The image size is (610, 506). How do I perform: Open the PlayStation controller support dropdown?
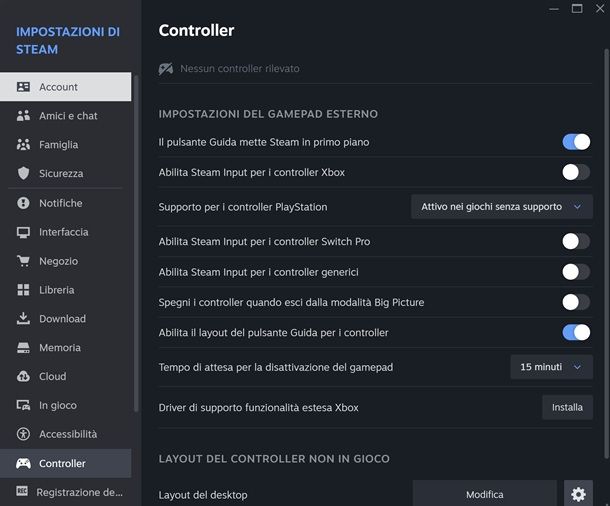tap(501, 207)
